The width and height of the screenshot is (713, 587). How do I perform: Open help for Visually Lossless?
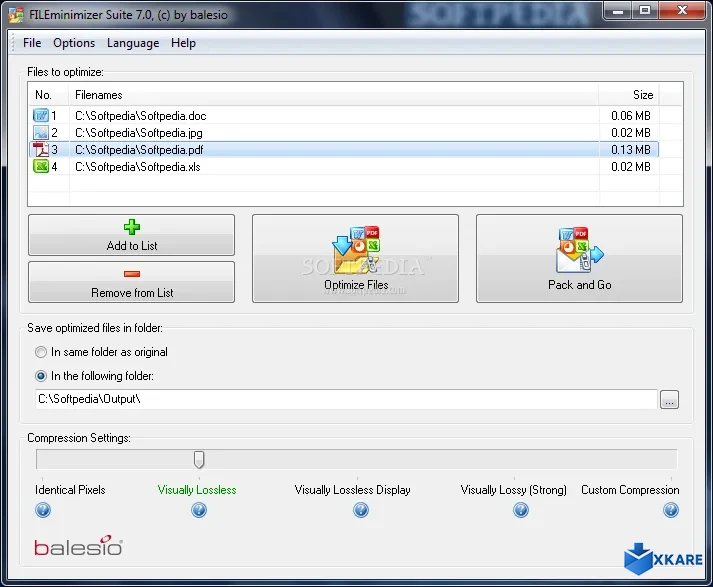pos(199,510)
